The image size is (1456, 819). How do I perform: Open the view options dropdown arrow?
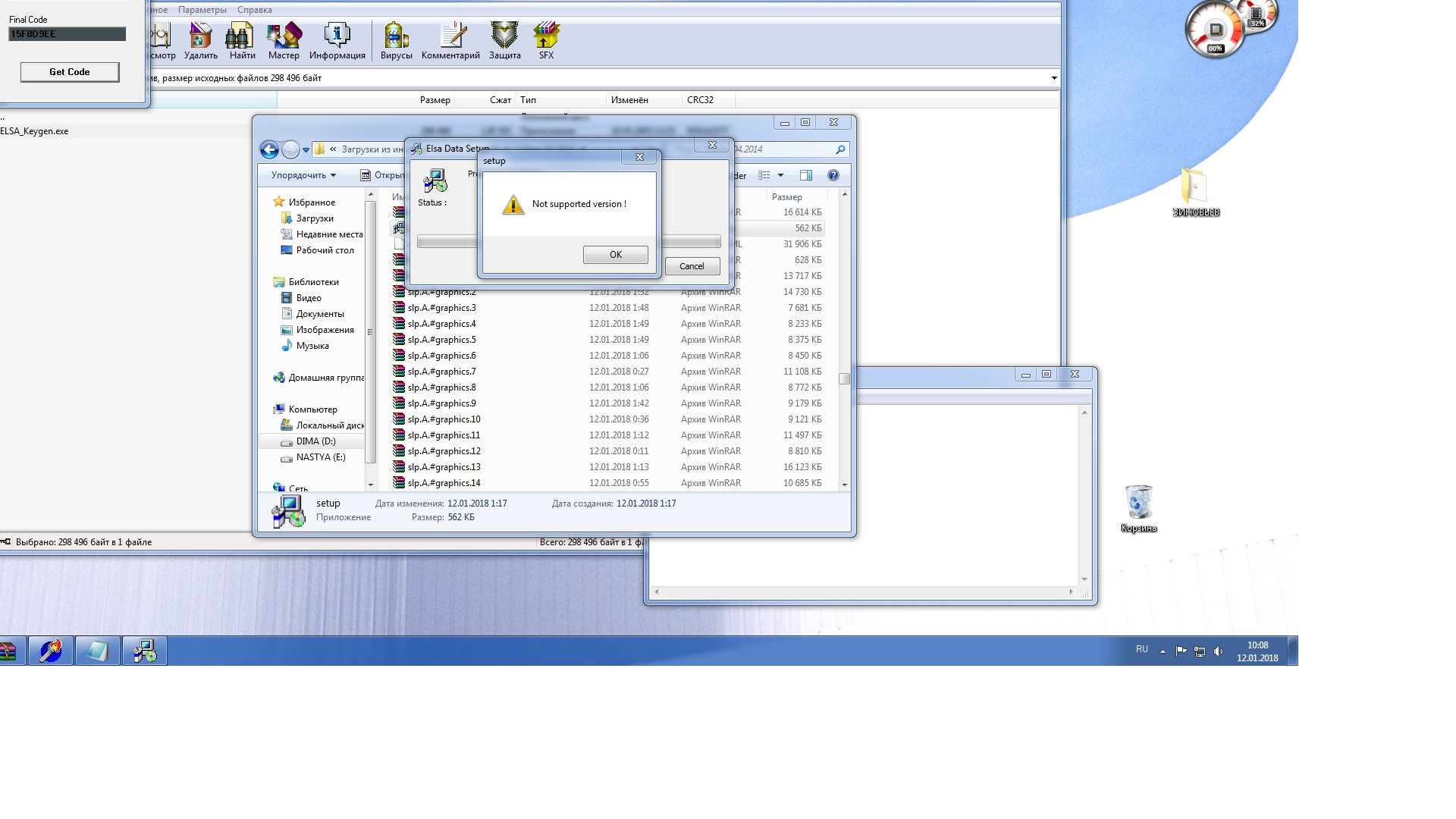pyautogui.click(x=780, y=175)
